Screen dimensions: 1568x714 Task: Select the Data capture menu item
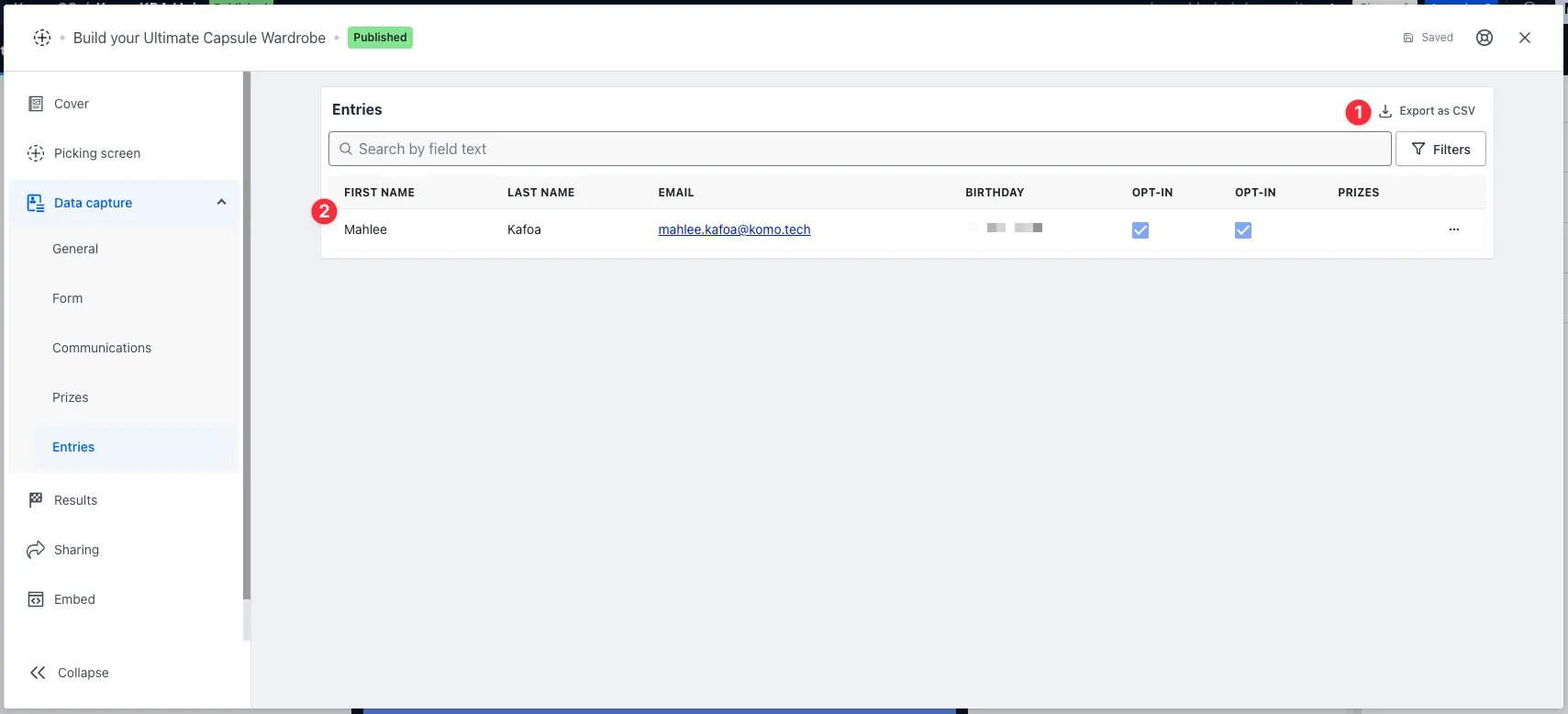(123, 203)
